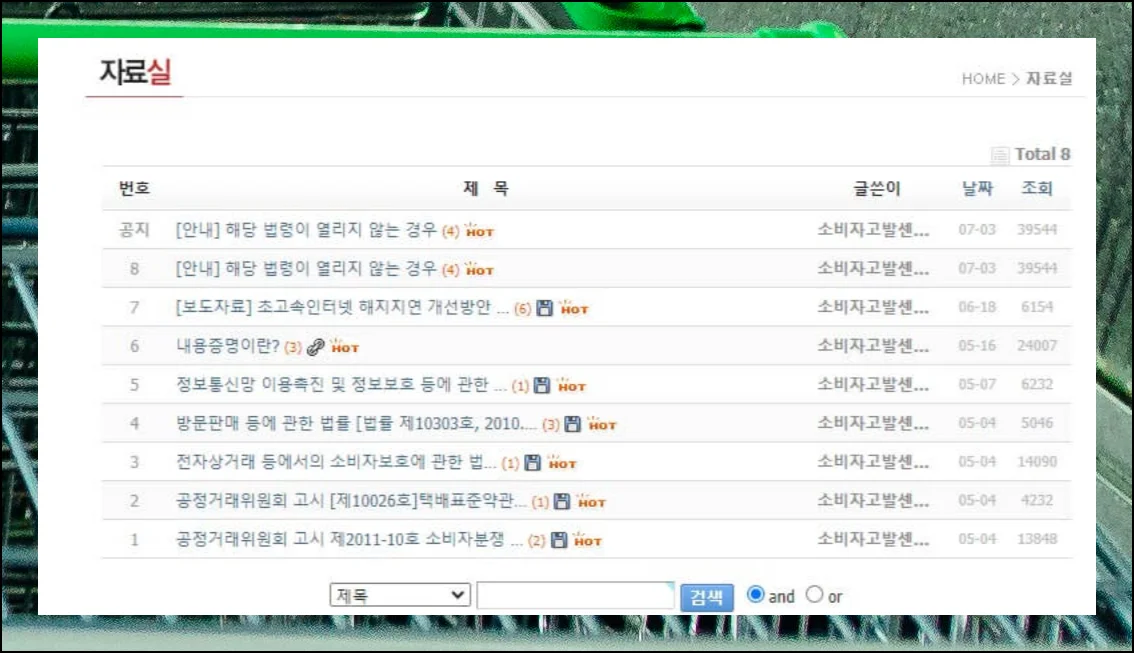Click the save disk icon on row 2
The image size is (1134, 653).
click(562, 501)
